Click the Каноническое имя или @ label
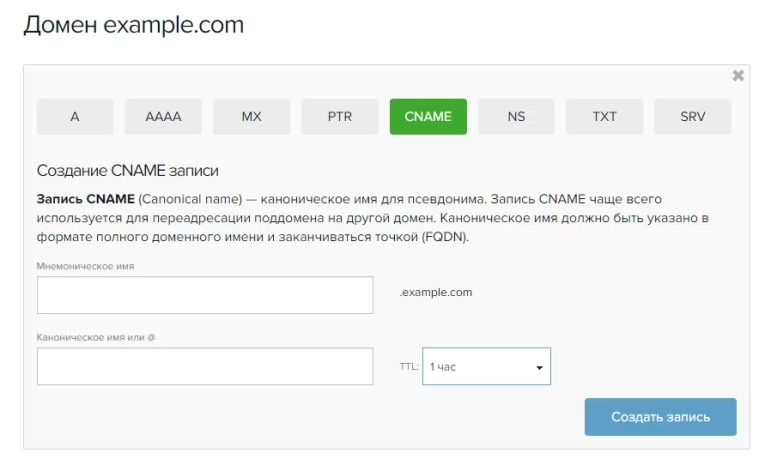 coord(96,337)
